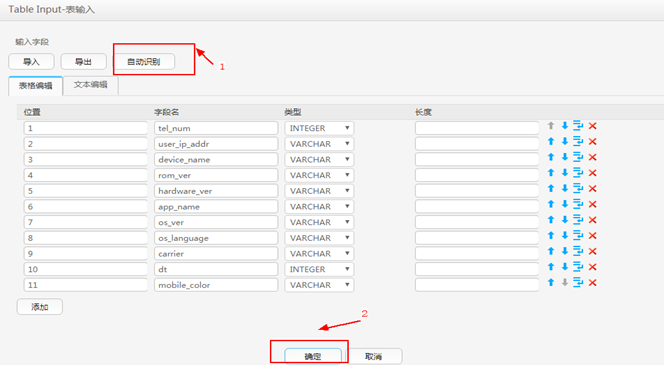Move the user_ip_addr row up

coord(551,141)
